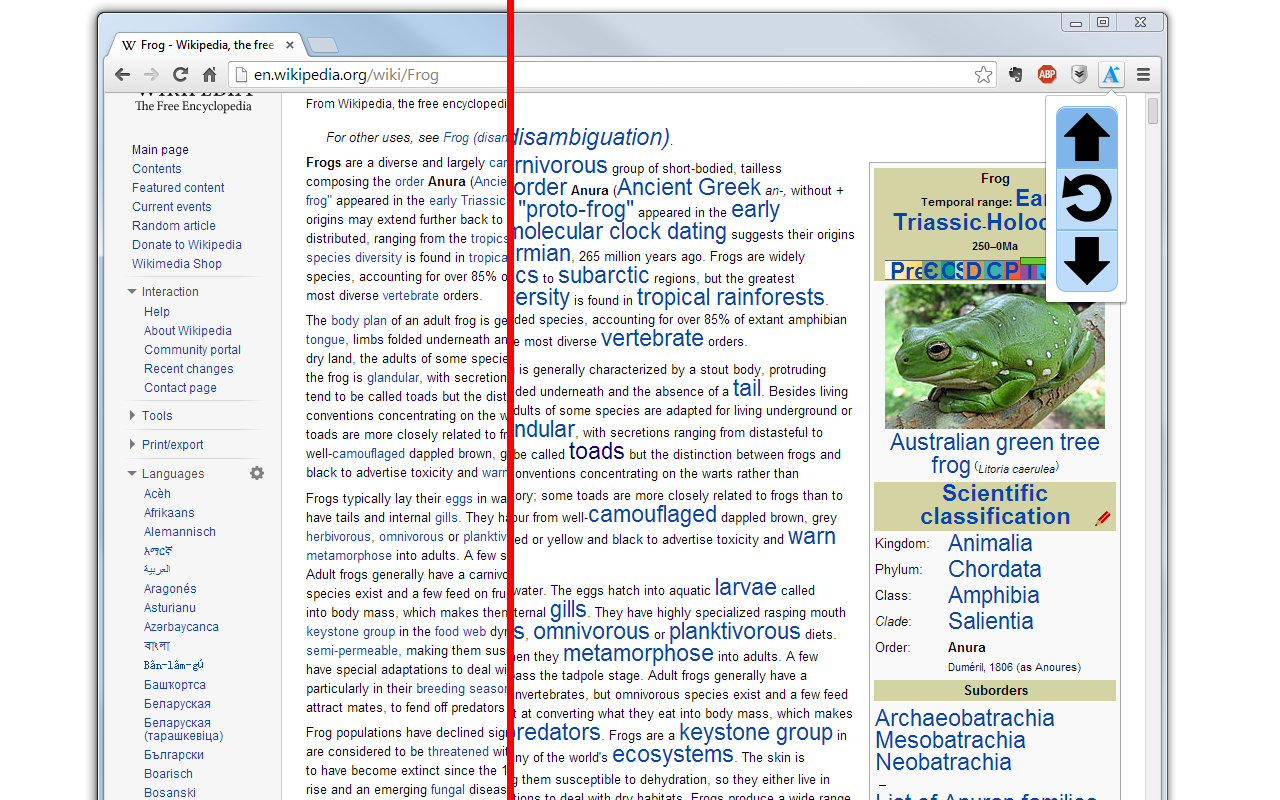Close the Frog - Wikipedia tab
The height and width of the screenshot is (800, 1280).
click(x=291, y=45)
